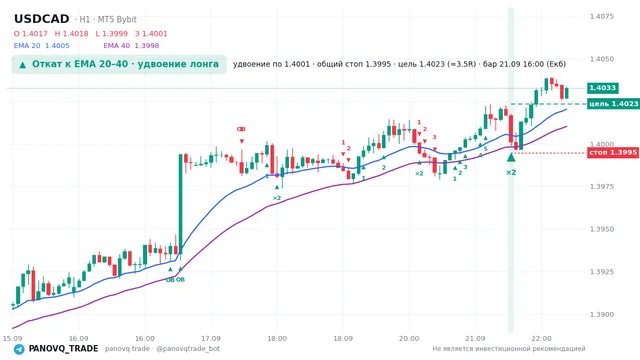Click the tall green breakout candle
This screenshot has width=640, height=360.
pos(180,204)
